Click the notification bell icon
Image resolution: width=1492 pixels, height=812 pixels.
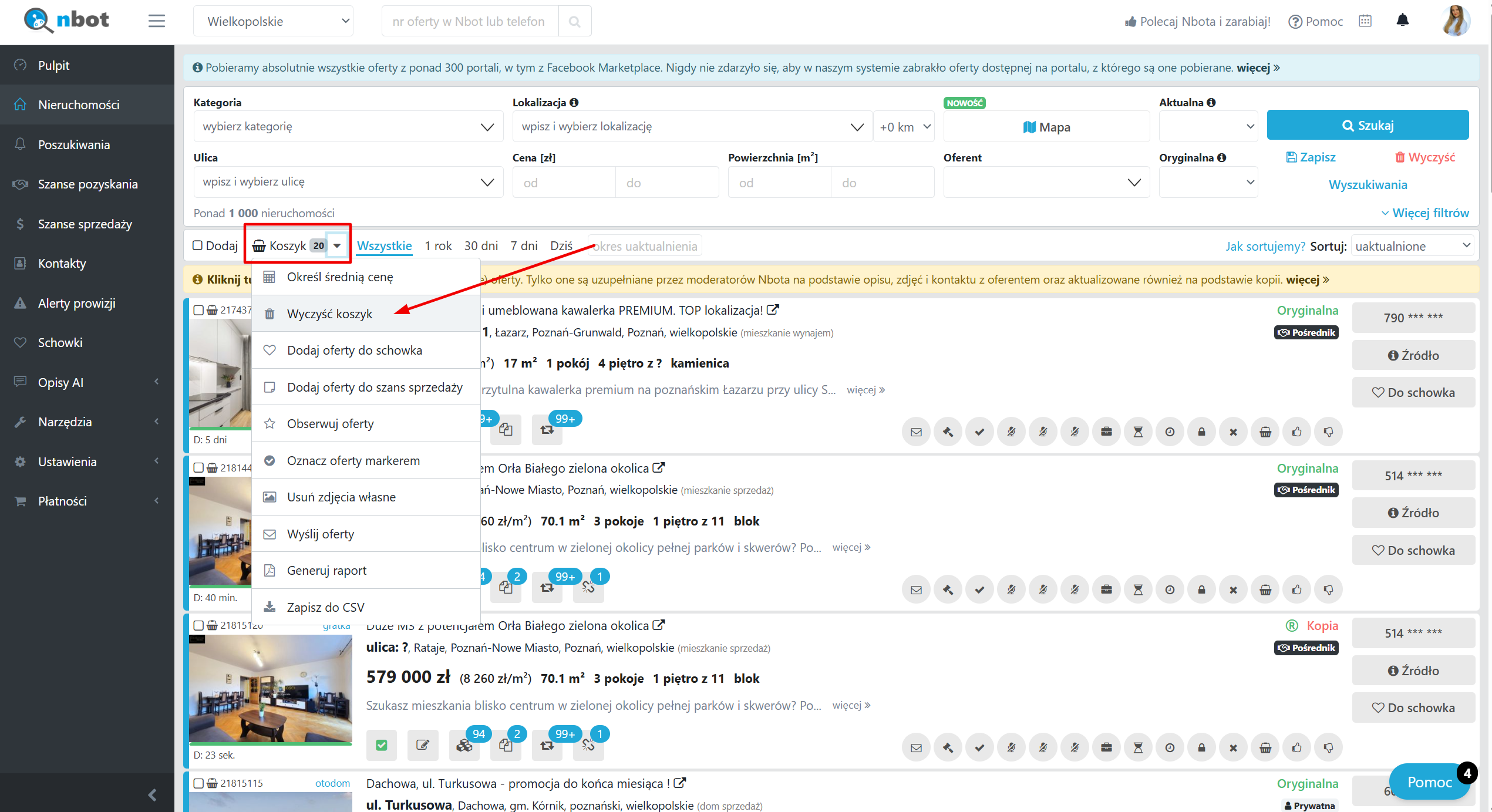pos(1402,21)
